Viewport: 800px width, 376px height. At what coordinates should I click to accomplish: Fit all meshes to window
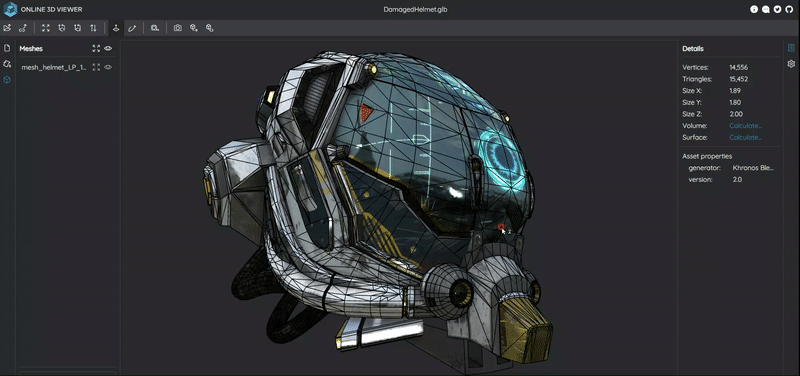click(x=96, y=48)
